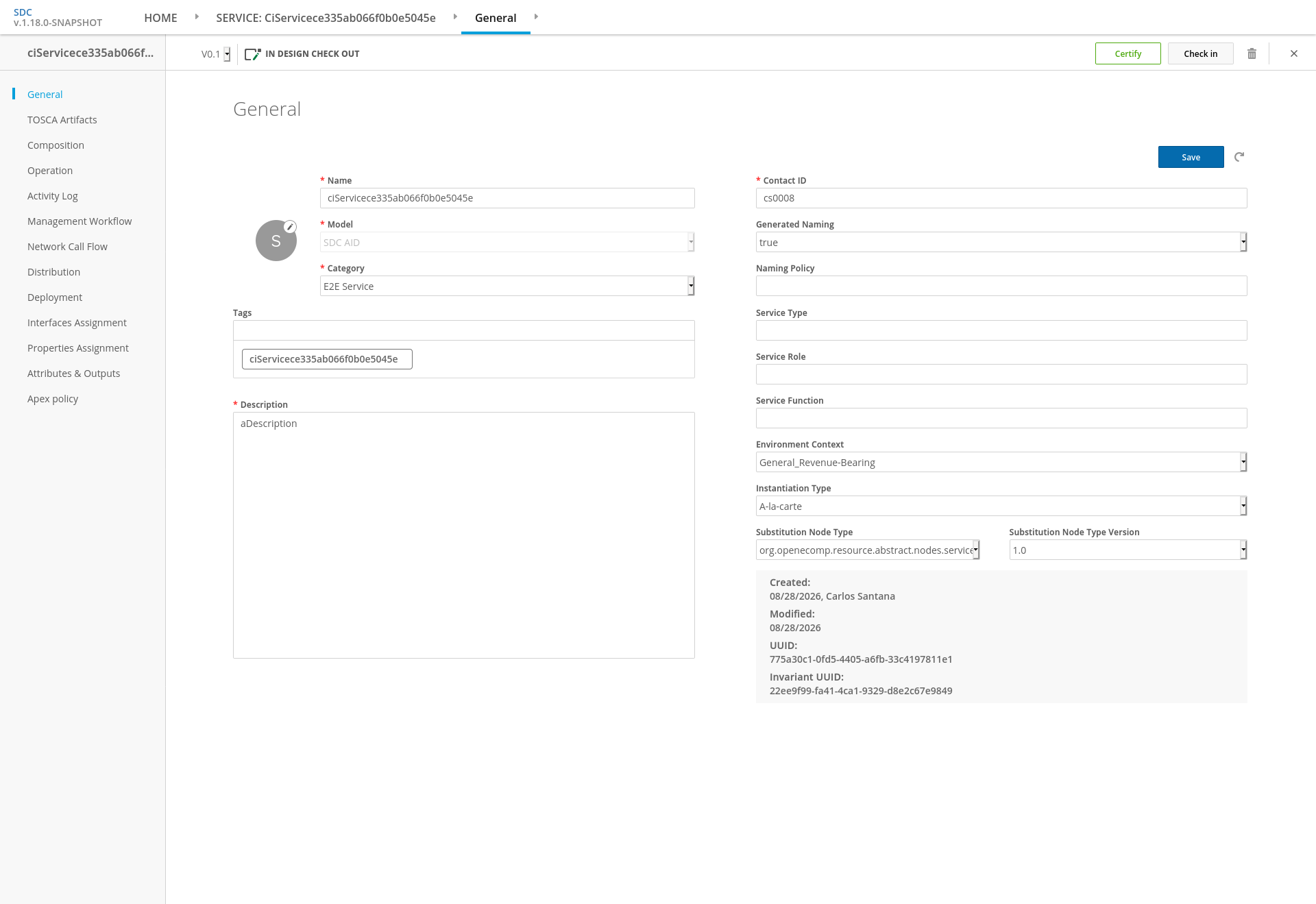This screenshot has width=1316, height=904.
Task: Click the green Certify button
Action: tap(1128, 53)
